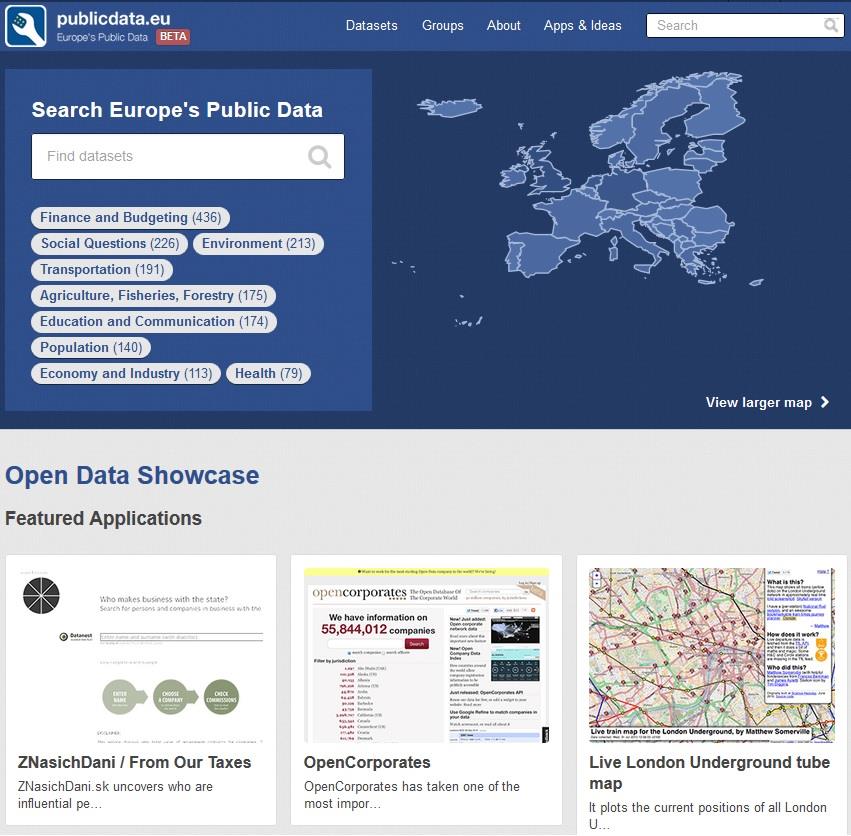Click the magnifier icon in Find datasets box
Screen dimensions: 851x836
tap(320, 157)
